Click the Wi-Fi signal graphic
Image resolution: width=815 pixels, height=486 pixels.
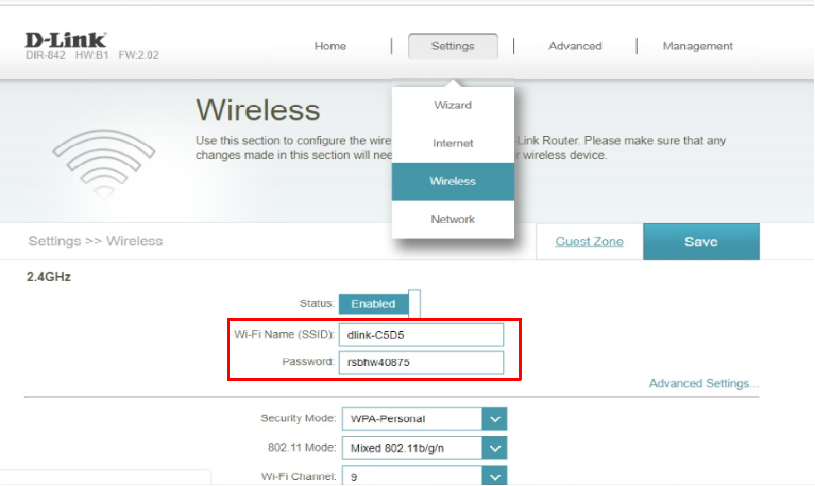pyautogui.click(x=104, y=164)
